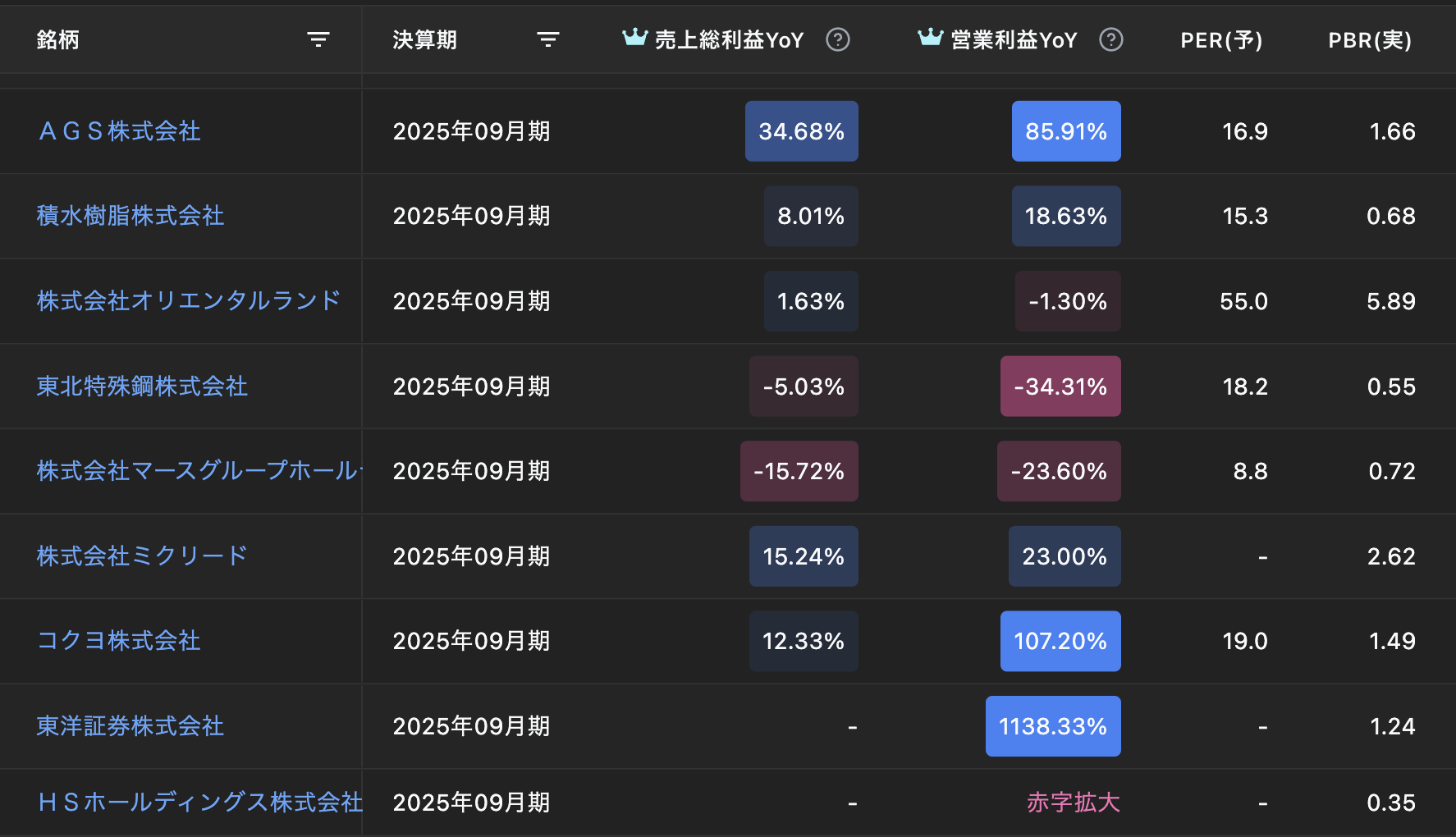Click the 1138.33% highlighted badge
Screen dimensions: 1456x837
pyautogui.click(x=1053, y=725)
